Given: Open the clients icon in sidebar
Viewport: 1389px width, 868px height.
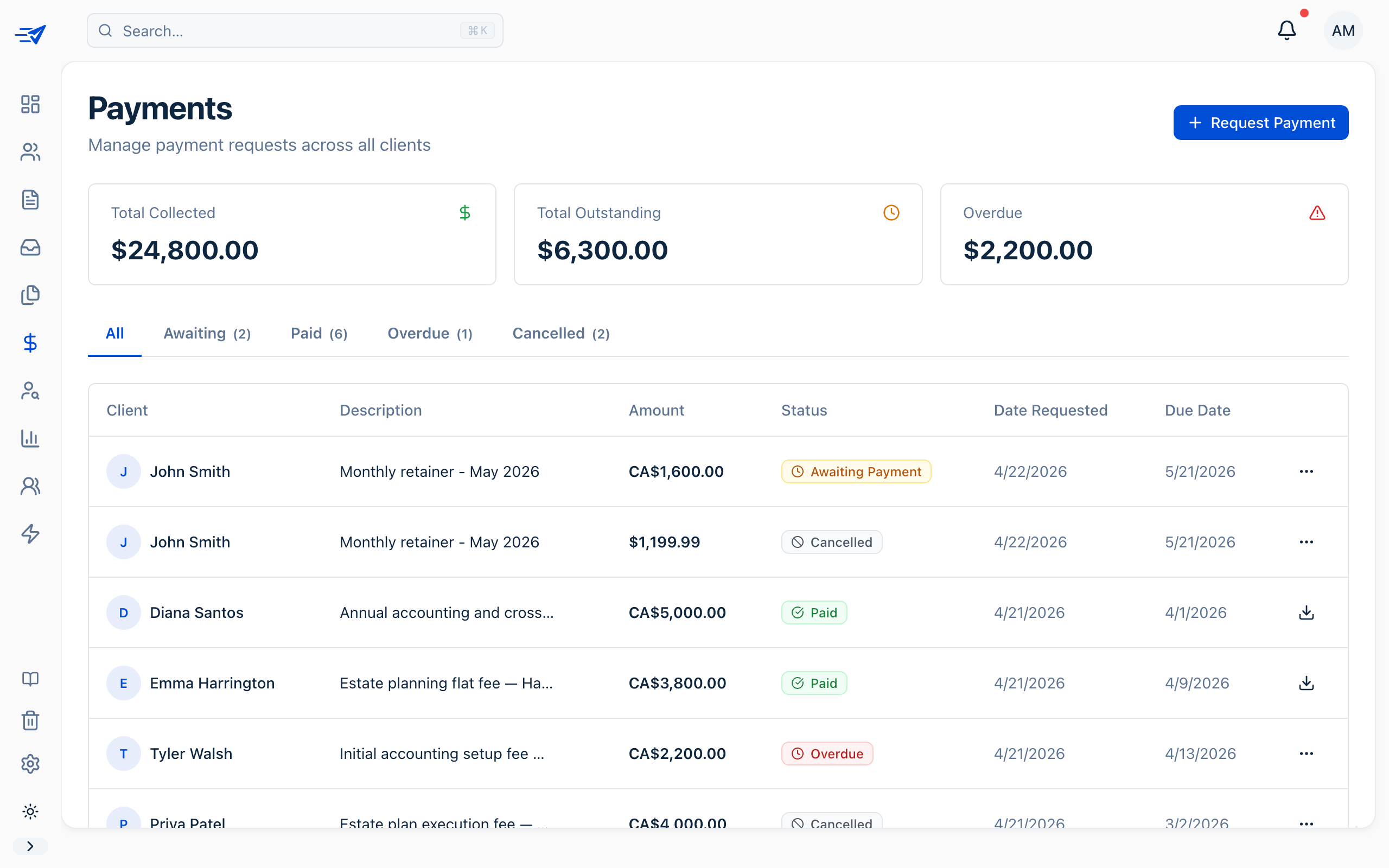Looking at the screenshot, I should (30, 152).
